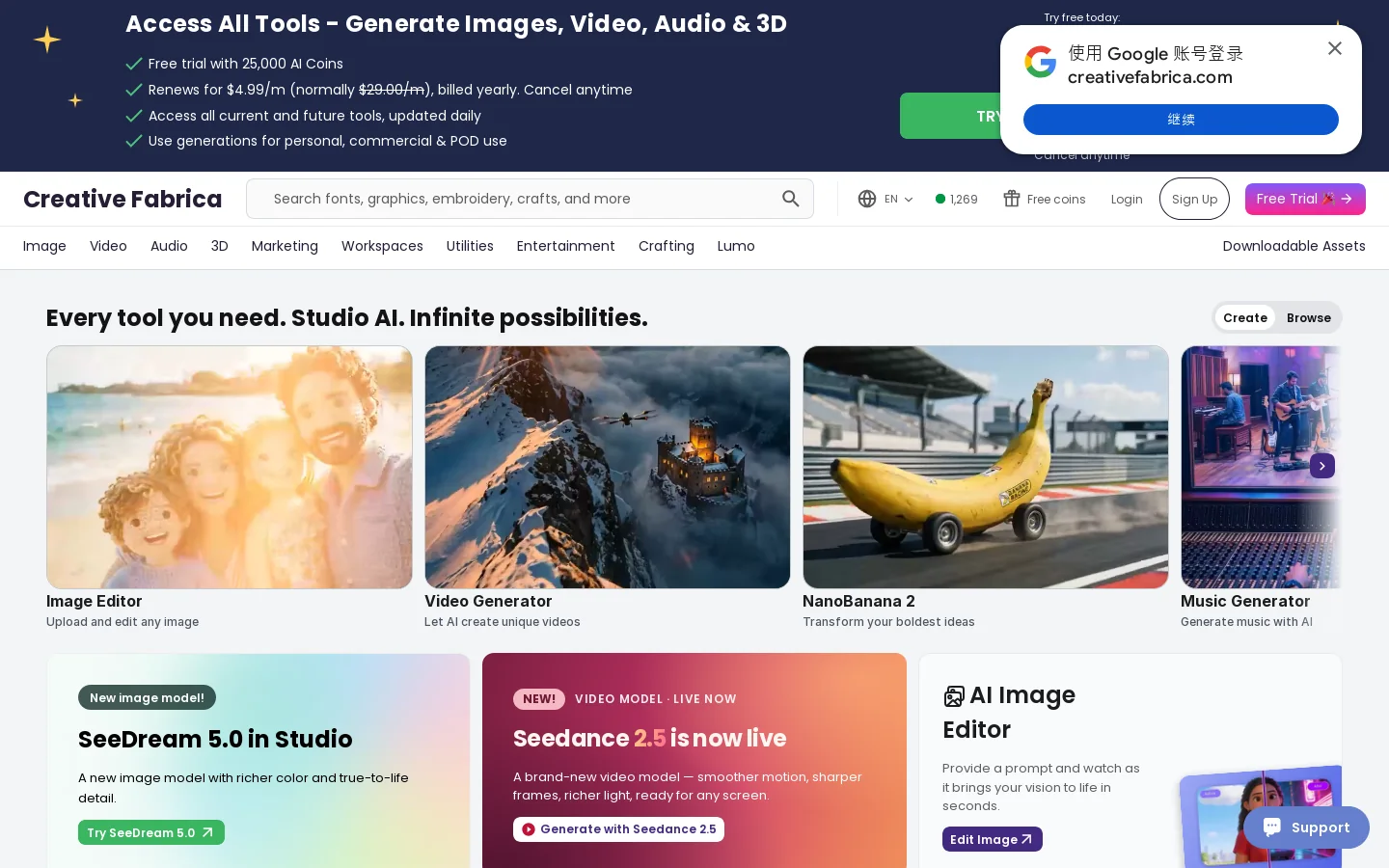Open the Crafting menu

(667, 246)
